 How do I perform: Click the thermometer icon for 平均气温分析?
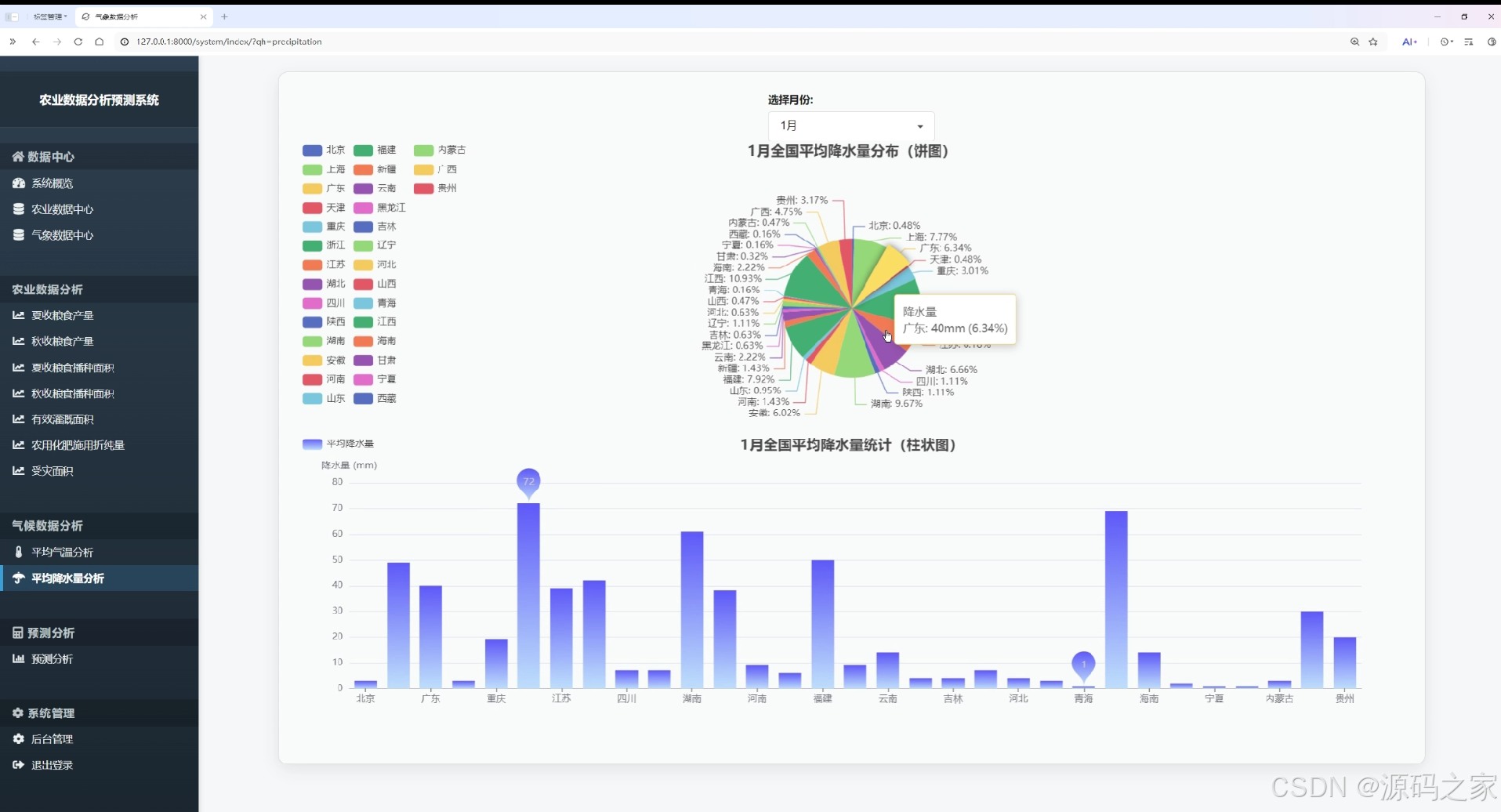click(x=19, y=552)
